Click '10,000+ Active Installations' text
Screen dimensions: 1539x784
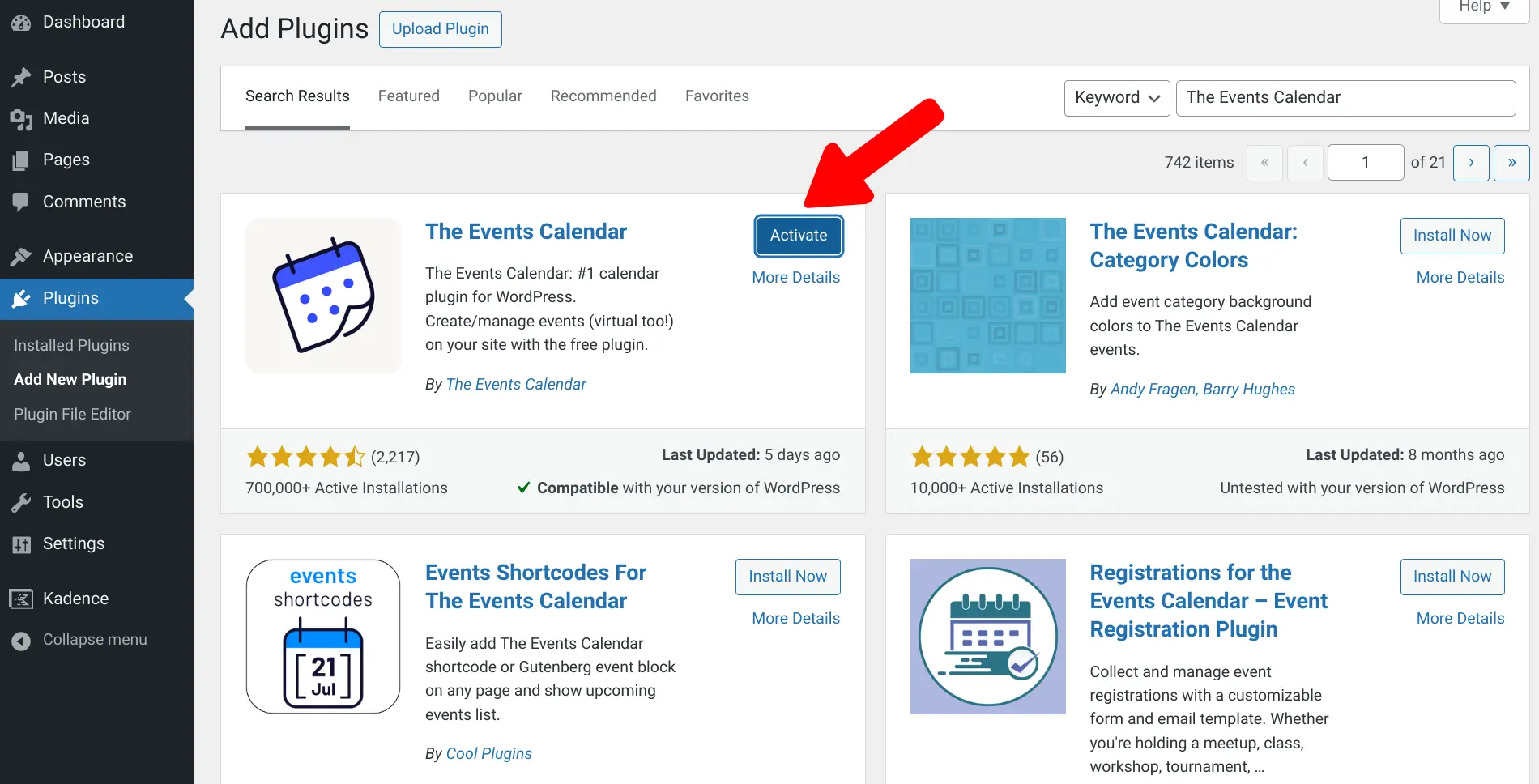[1006, 488]
